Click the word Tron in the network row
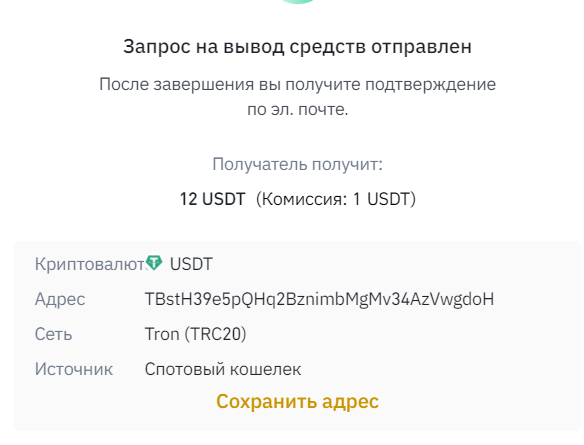The height and width of the screenshot is (445, 584). pos(162,334)
